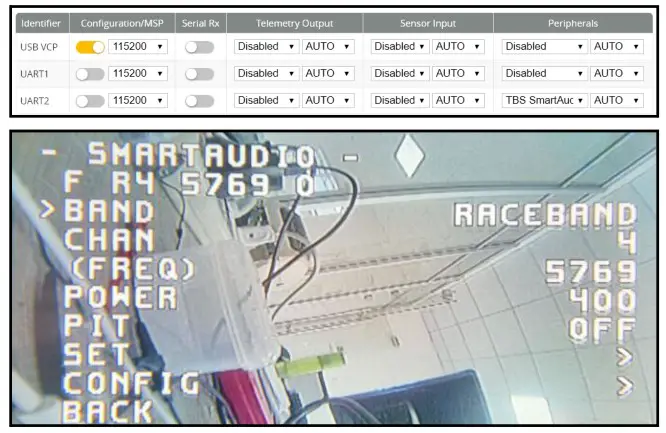The width and height of the screenshot is (666, 433).
Task: Open USB VCP Peripherals Disabled dropdown
Action: click(545, 46)
